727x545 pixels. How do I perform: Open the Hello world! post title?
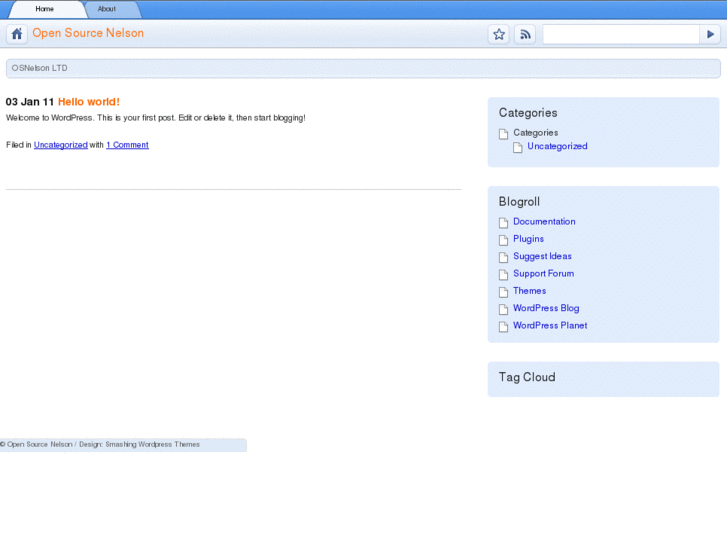[89, 102]
